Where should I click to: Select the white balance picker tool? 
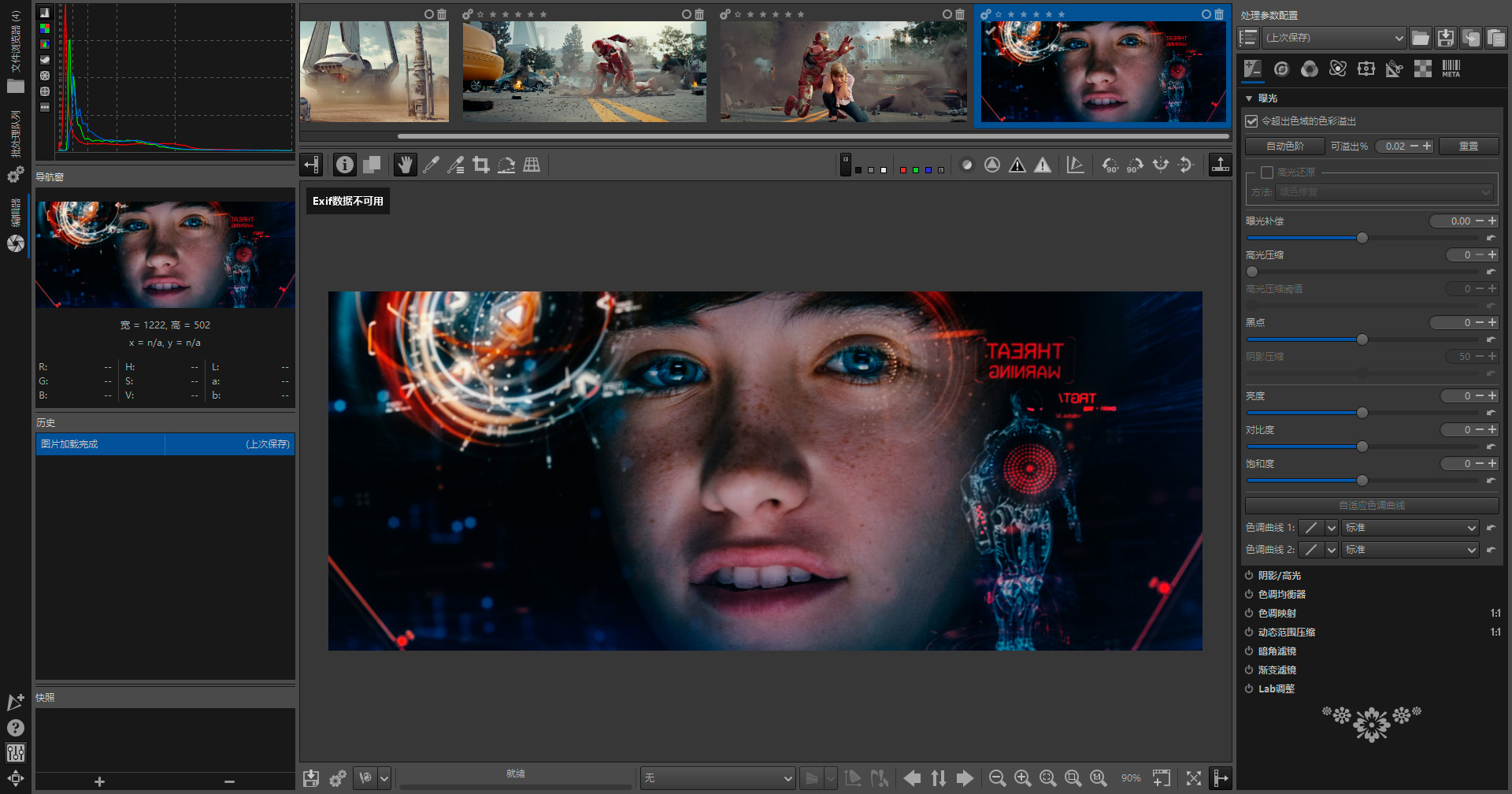click(x=431, y=165)
